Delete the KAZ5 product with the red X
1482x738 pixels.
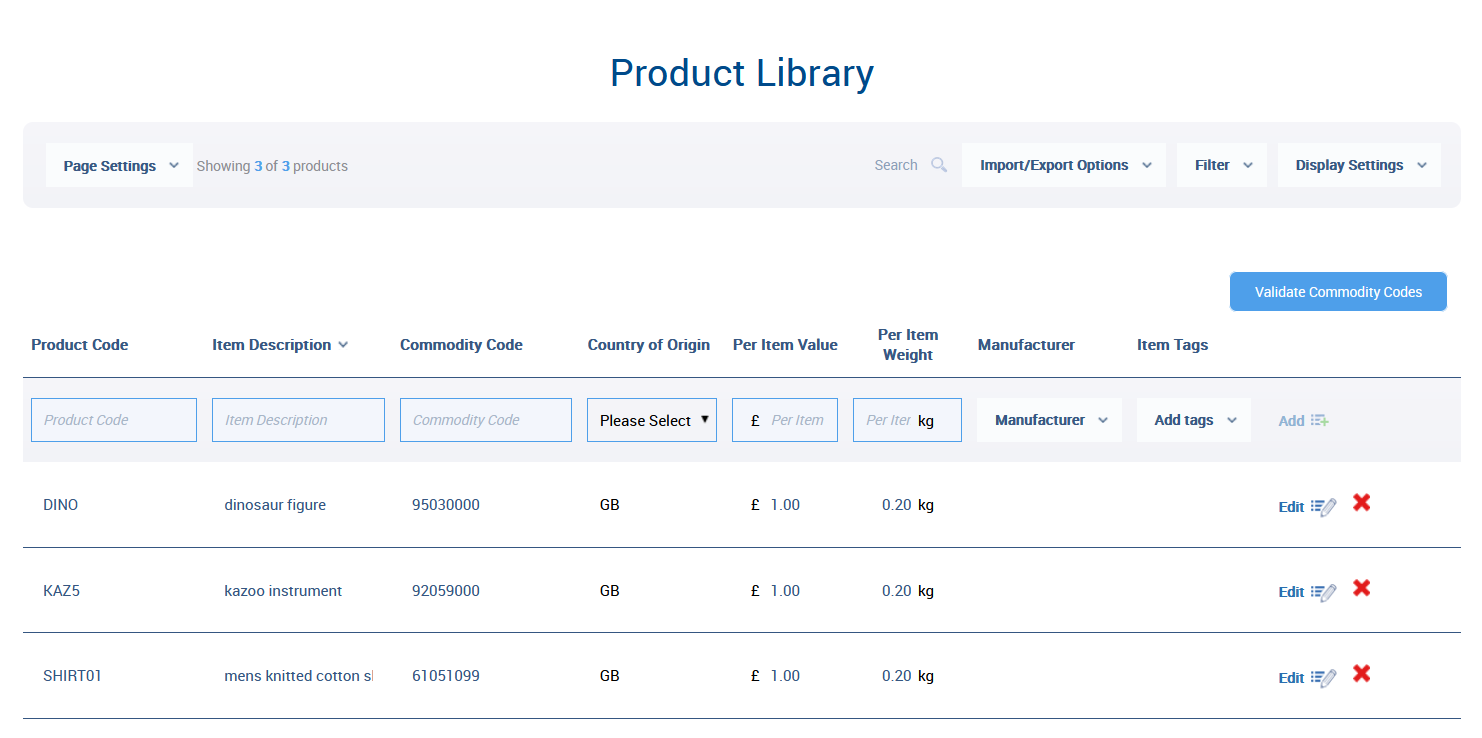(1362, 590)
